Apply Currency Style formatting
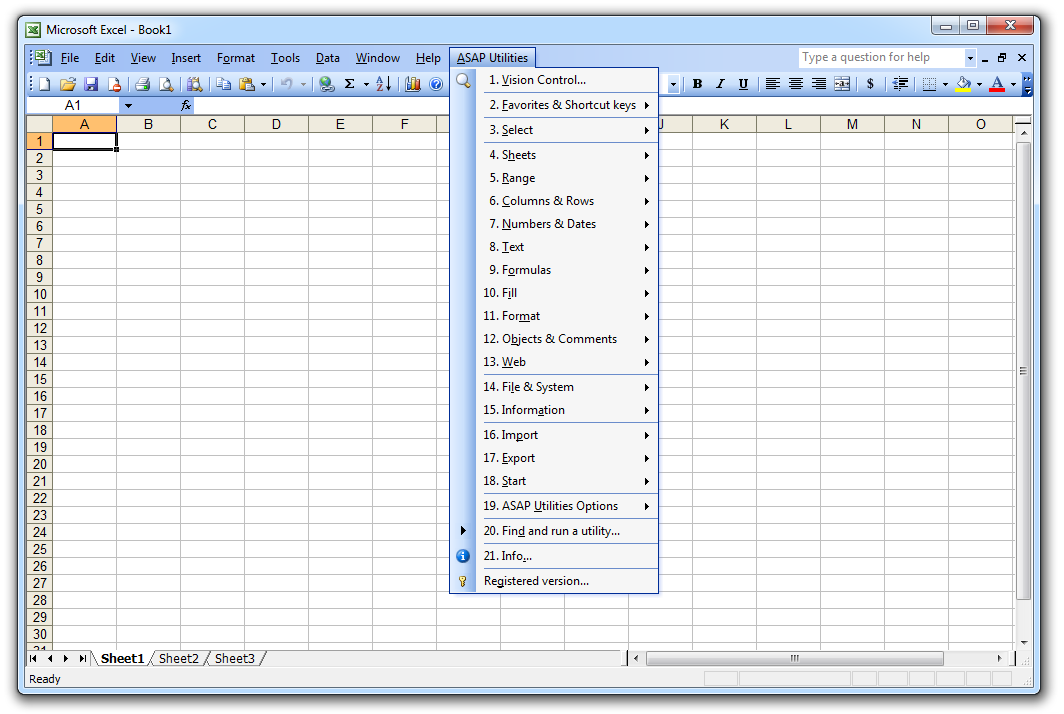The height and width of the screenshot is (714, 1064). 869,84
